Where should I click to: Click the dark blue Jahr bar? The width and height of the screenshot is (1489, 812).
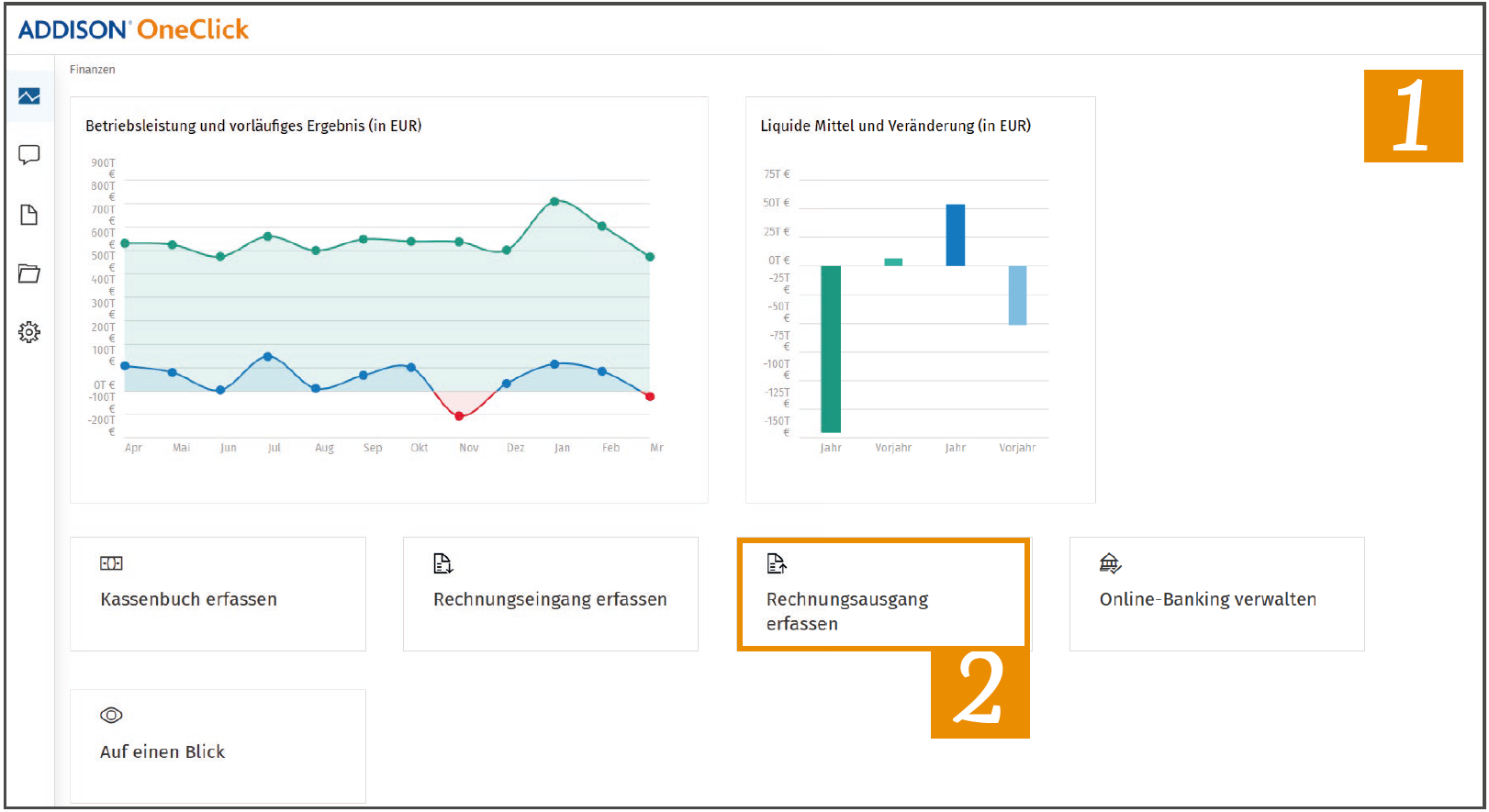click(x=956, y=235)
